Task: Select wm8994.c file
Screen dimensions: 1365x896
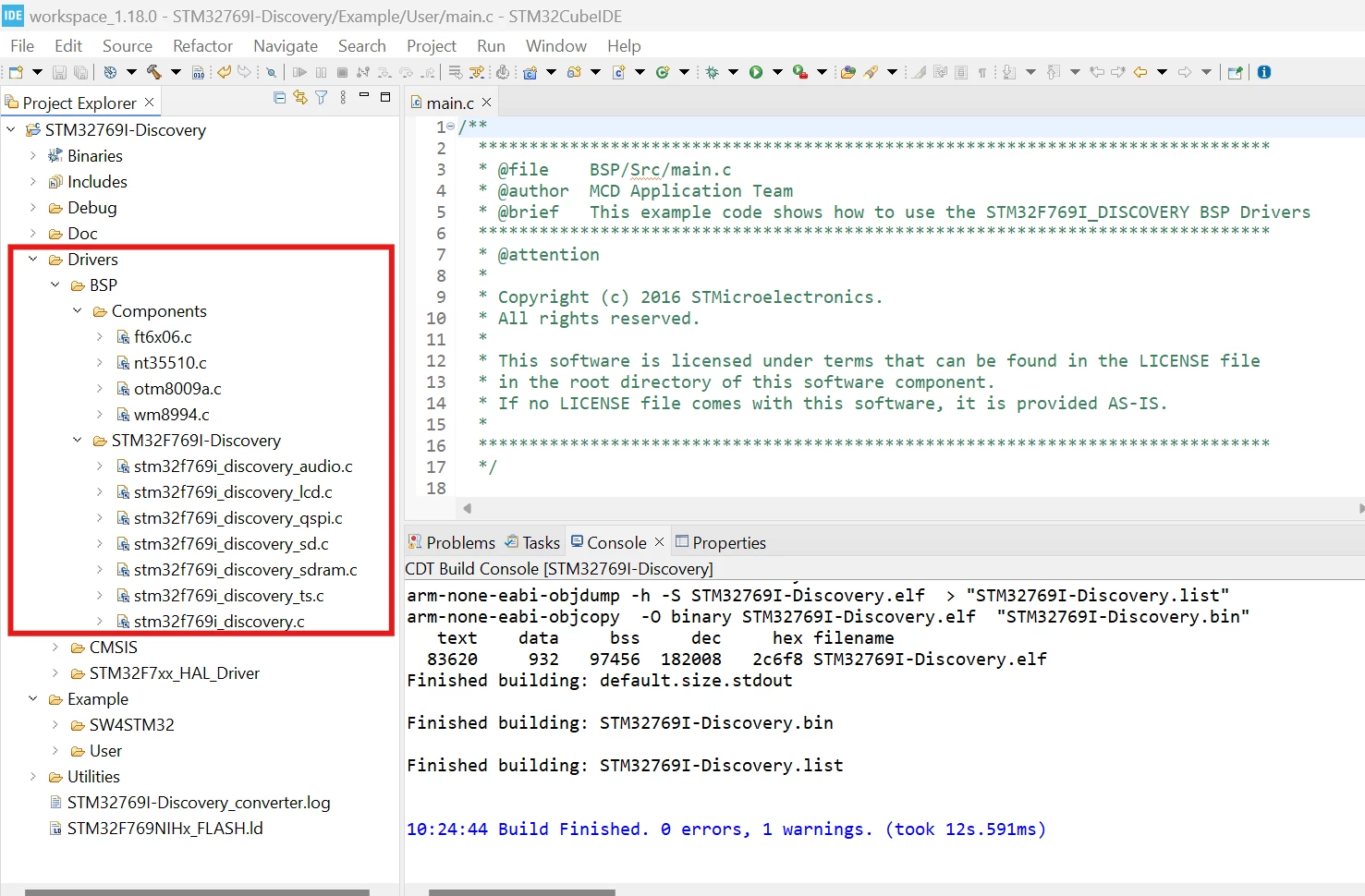Action: click(172, 415)
